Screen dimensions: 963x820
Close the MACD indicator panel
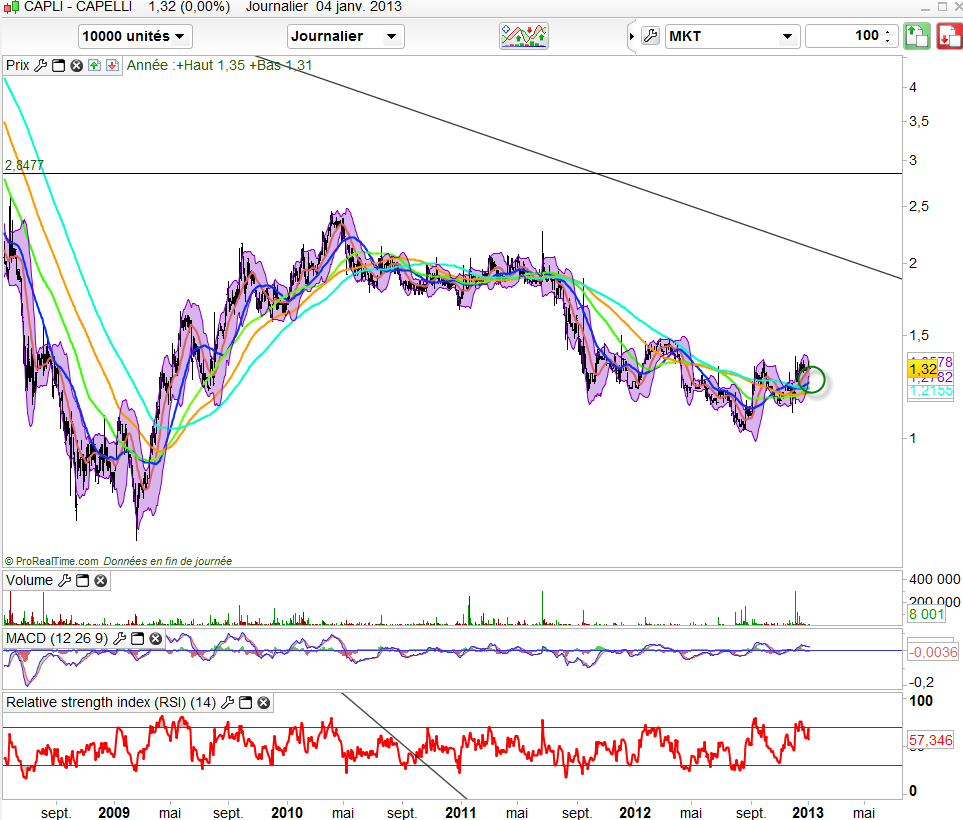tap(157, 638)
